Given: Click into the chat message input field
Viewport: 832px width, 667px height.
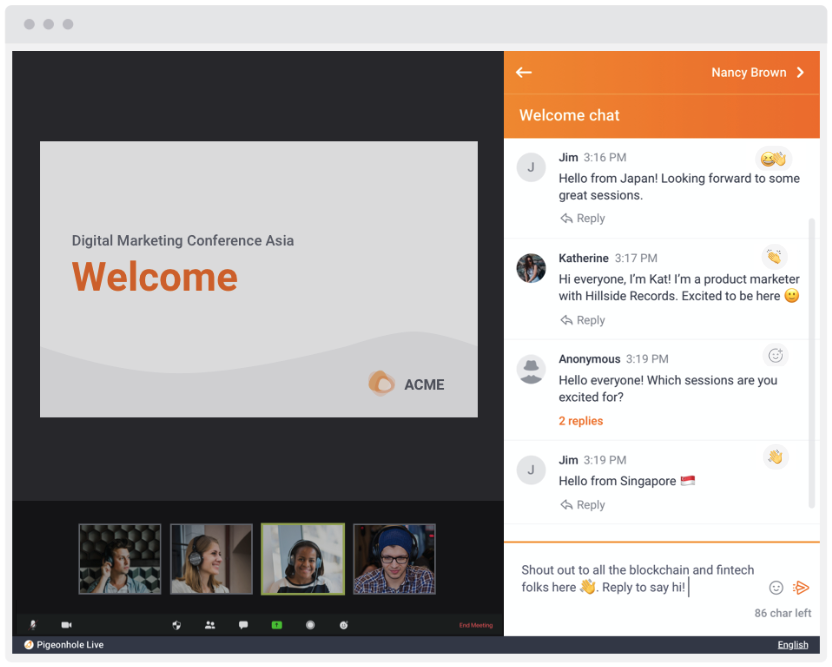Looking at the screenshot, I should click(639, 578).
